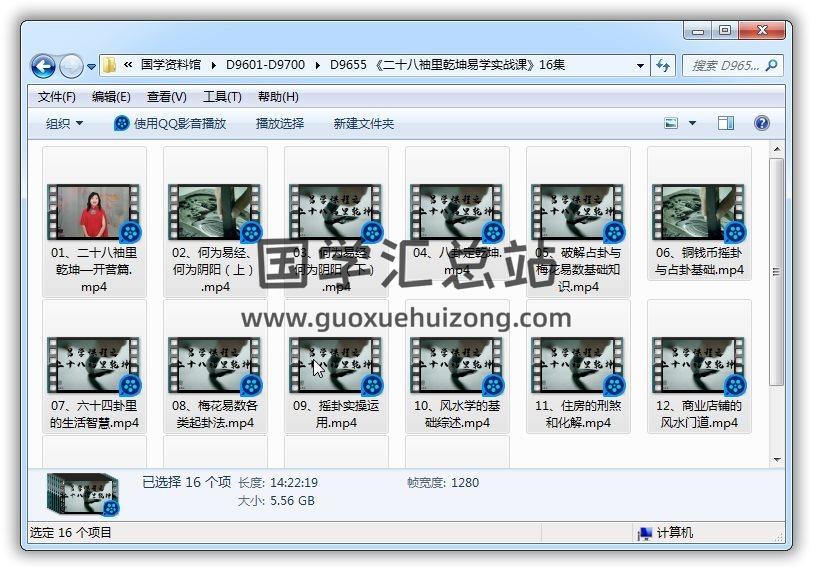Open the recent pages dropdown arrow

tap(92, 67)
